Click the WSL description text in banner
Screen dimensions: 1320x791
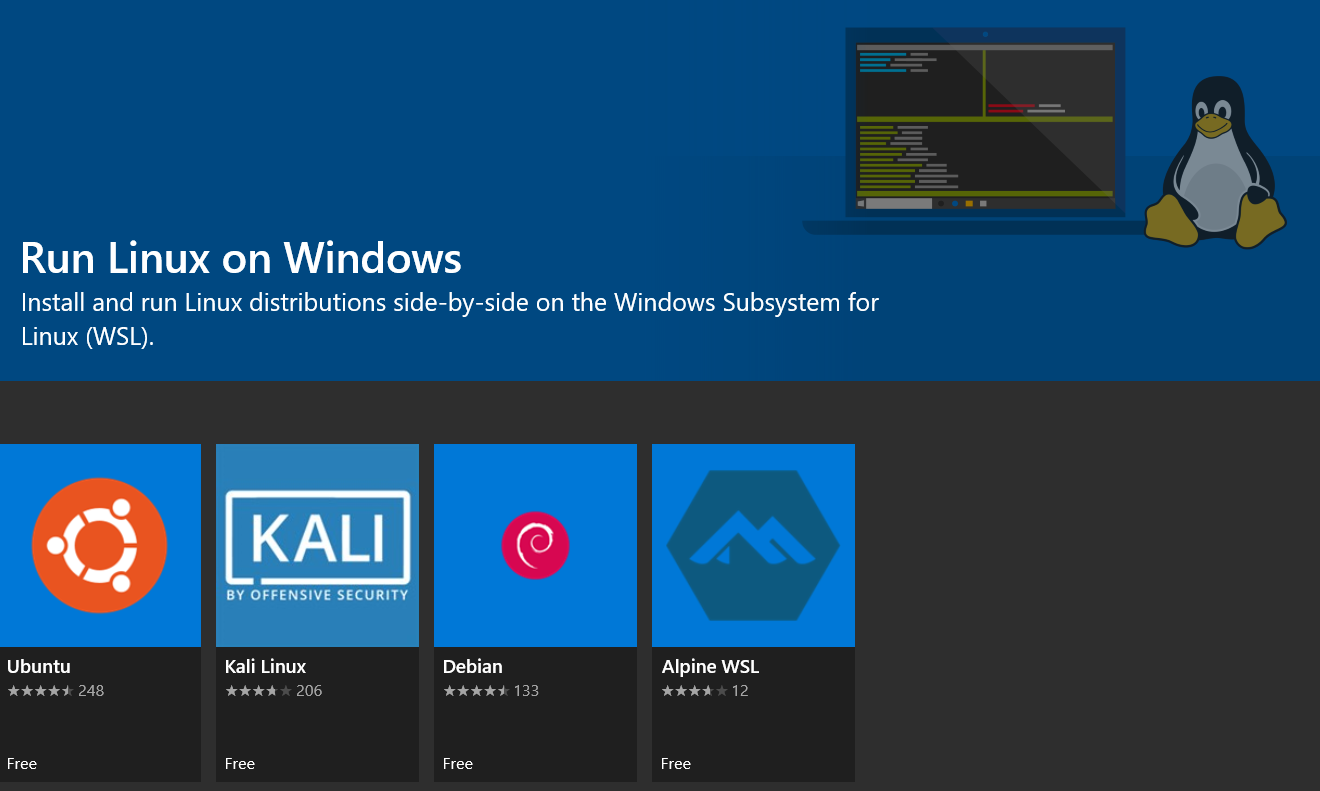click(449, 319)
